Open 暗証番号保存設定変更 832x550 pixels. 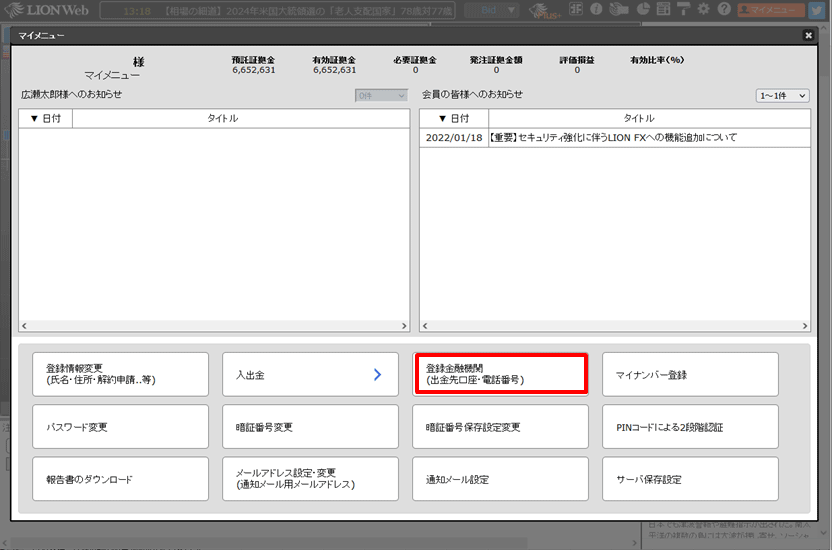(x=500, y=426)
